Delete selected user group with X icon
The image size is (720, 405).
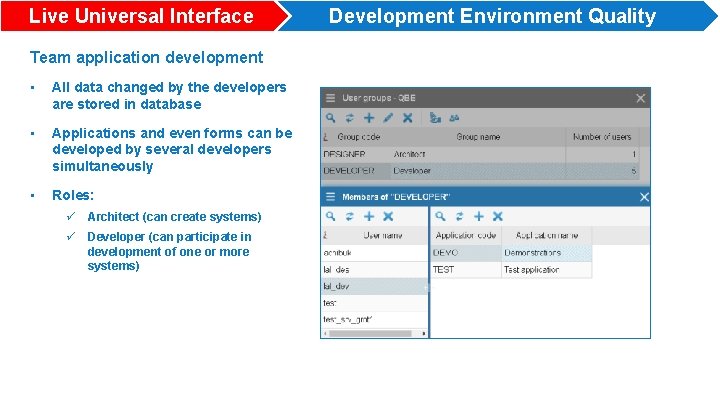click(x=407, y=118)
